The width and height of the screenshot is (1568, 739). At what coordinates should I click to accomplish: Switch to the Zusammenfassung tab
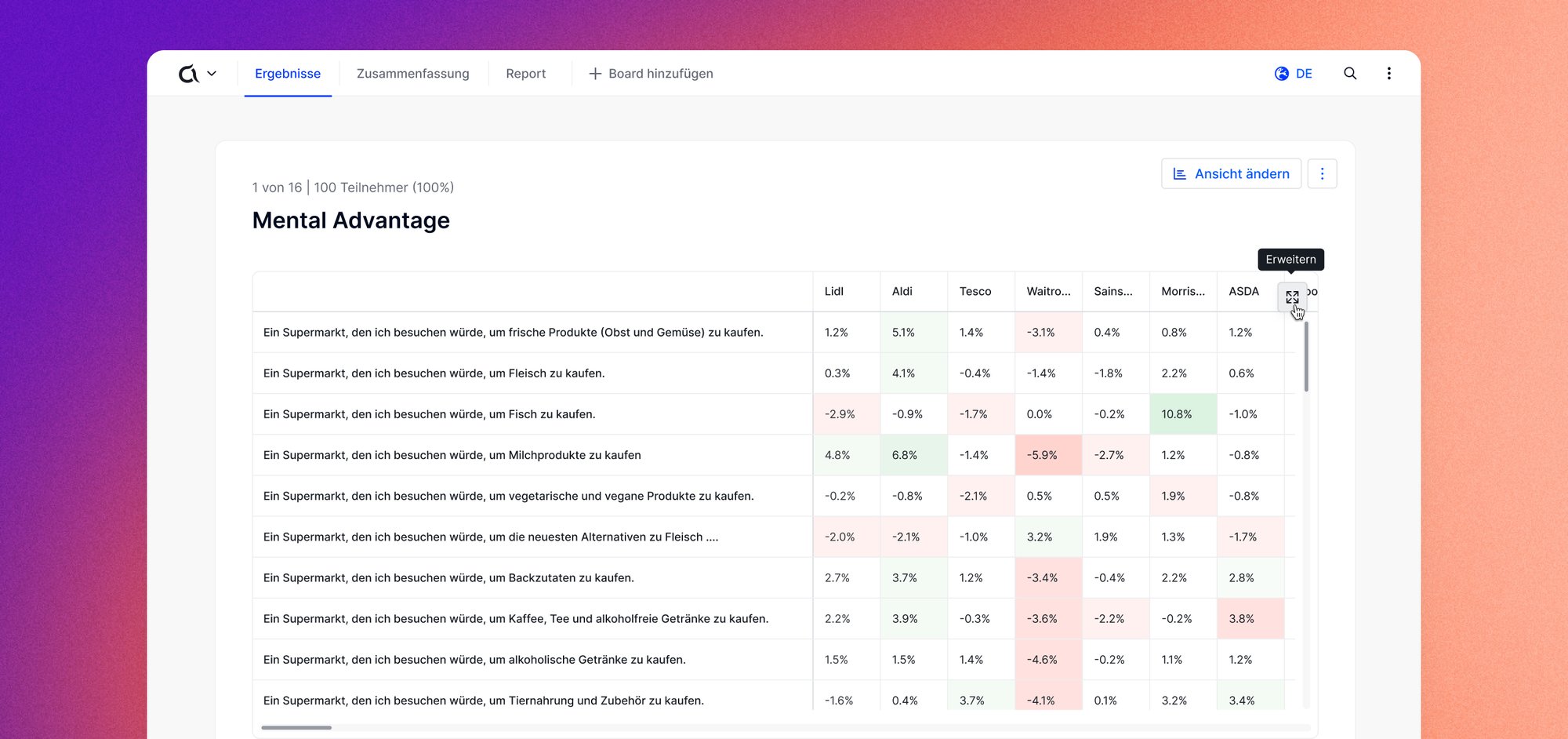click(413, 74)
